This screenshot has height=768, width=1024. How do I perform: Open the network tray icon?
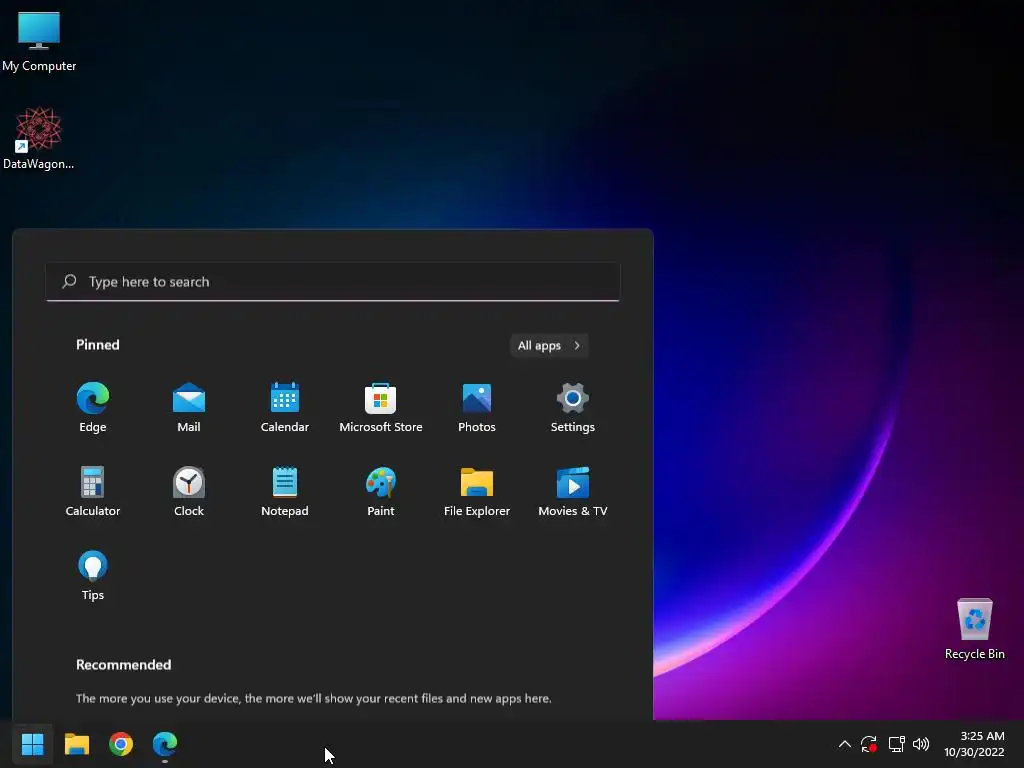(x=897, y=744)
